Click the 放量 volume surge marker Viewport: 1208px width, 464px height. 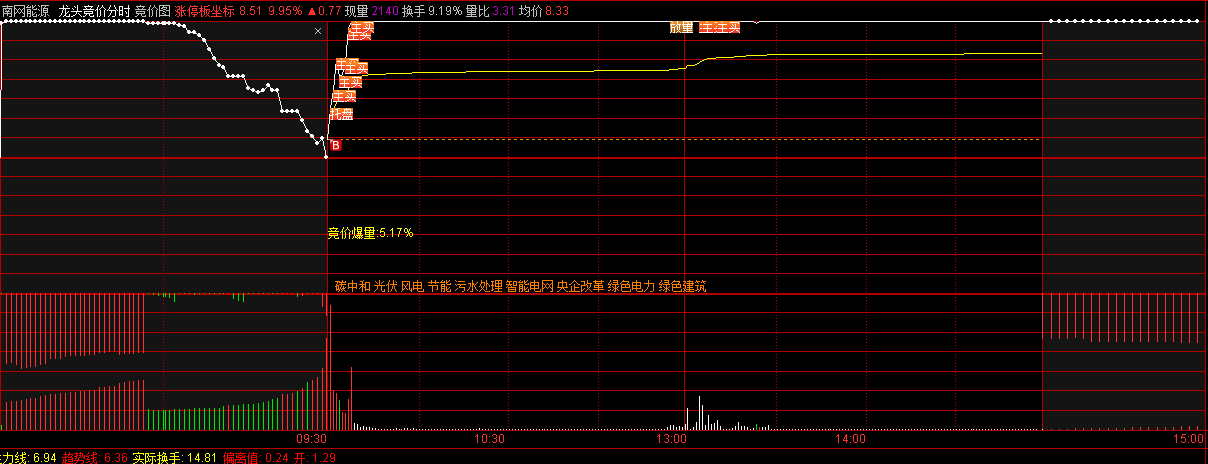(681, 27)
